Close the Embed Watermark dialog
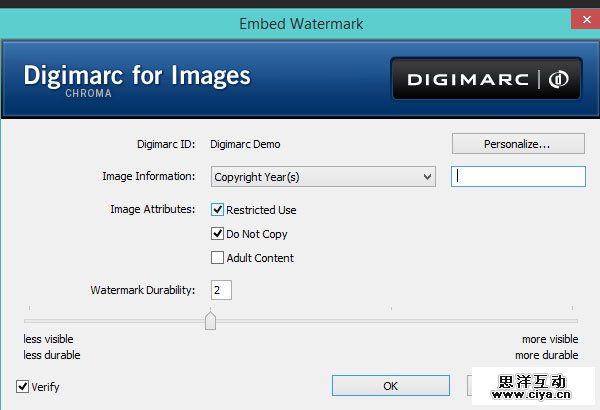This screenshot has height=410, width=600. click(x=586, y=19)
